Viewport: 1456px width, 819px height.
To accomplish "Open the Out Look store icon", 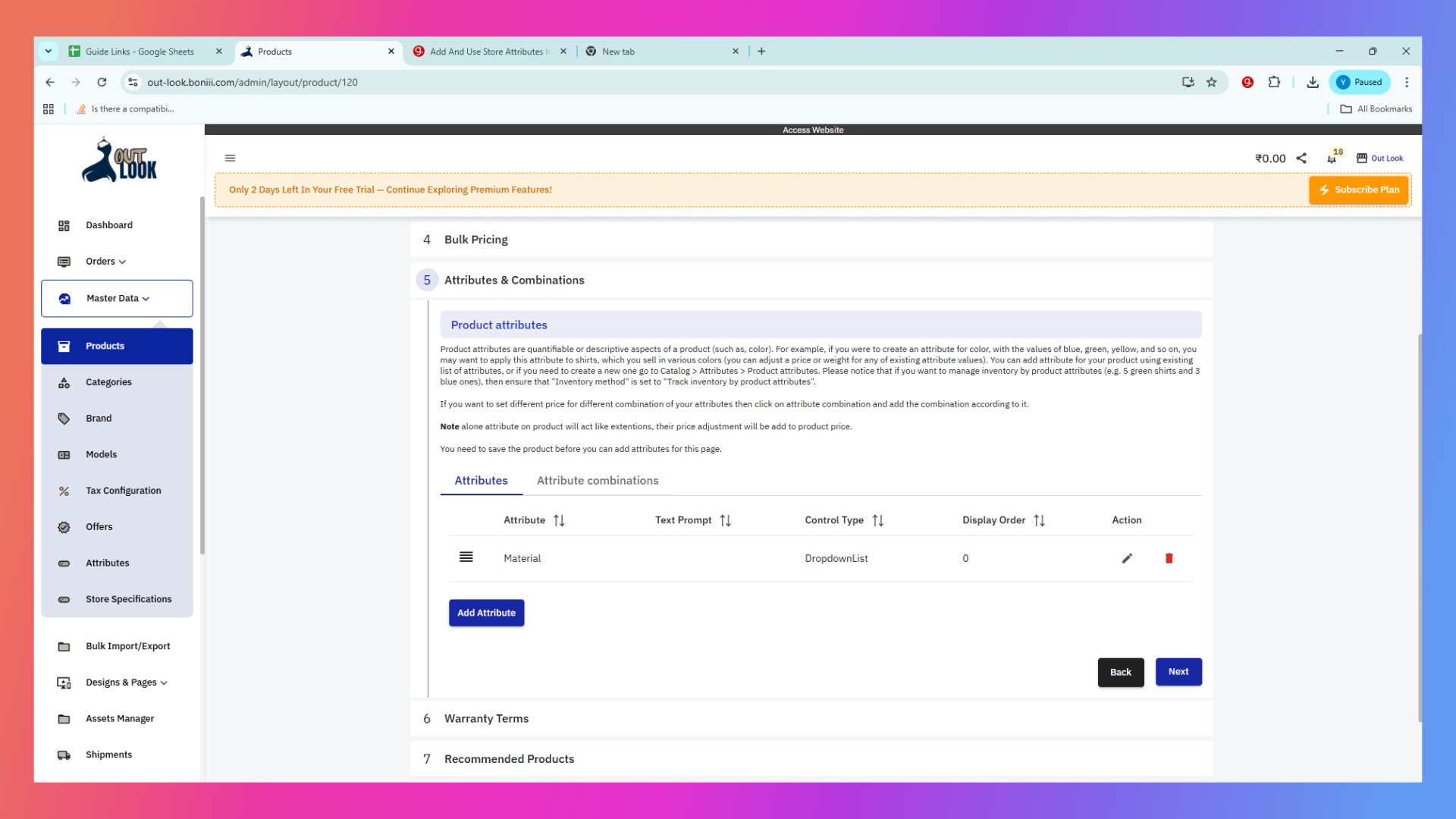I will [1363, 158].
